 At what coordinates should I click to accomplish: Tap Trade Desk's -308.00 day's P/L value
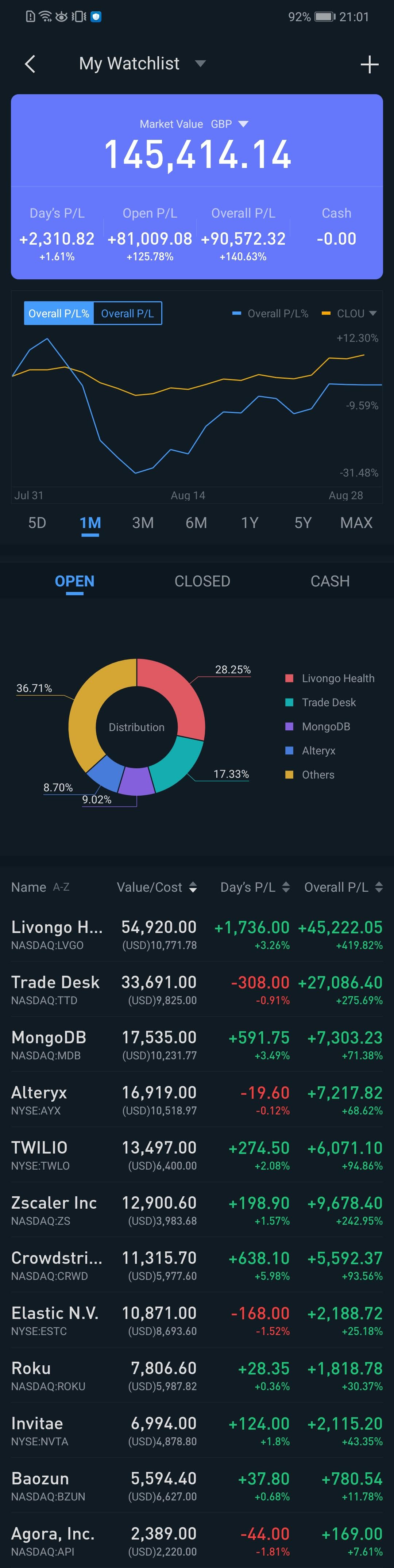[260, 982]
